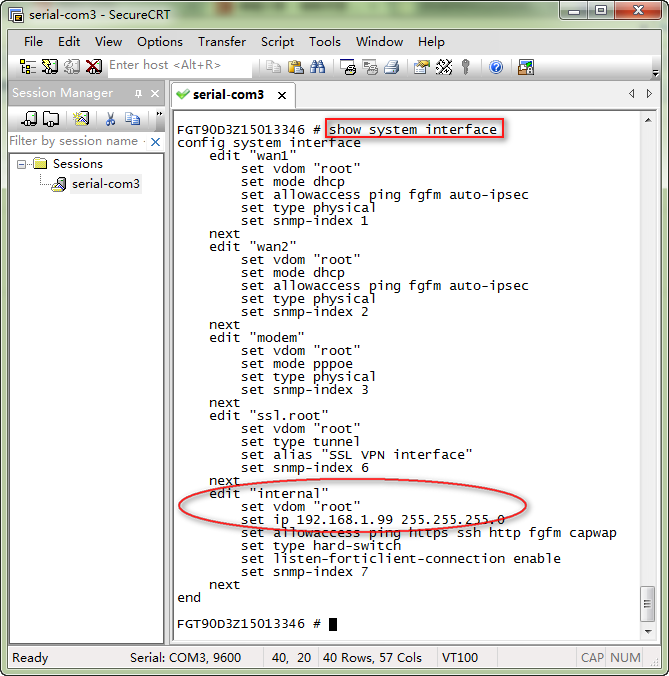
Task: Open the Transfer menu
Action: (x=222, y=42)
